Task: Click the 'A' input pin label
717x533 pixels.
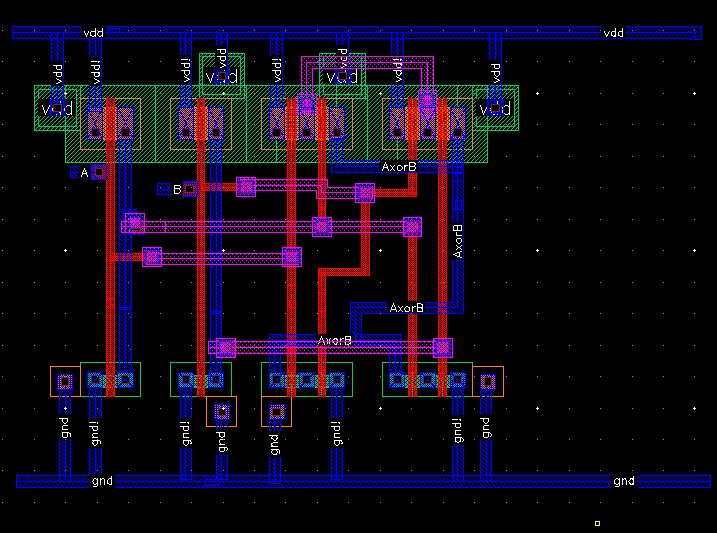Action: pyautogui.click(x=84, y=173)
